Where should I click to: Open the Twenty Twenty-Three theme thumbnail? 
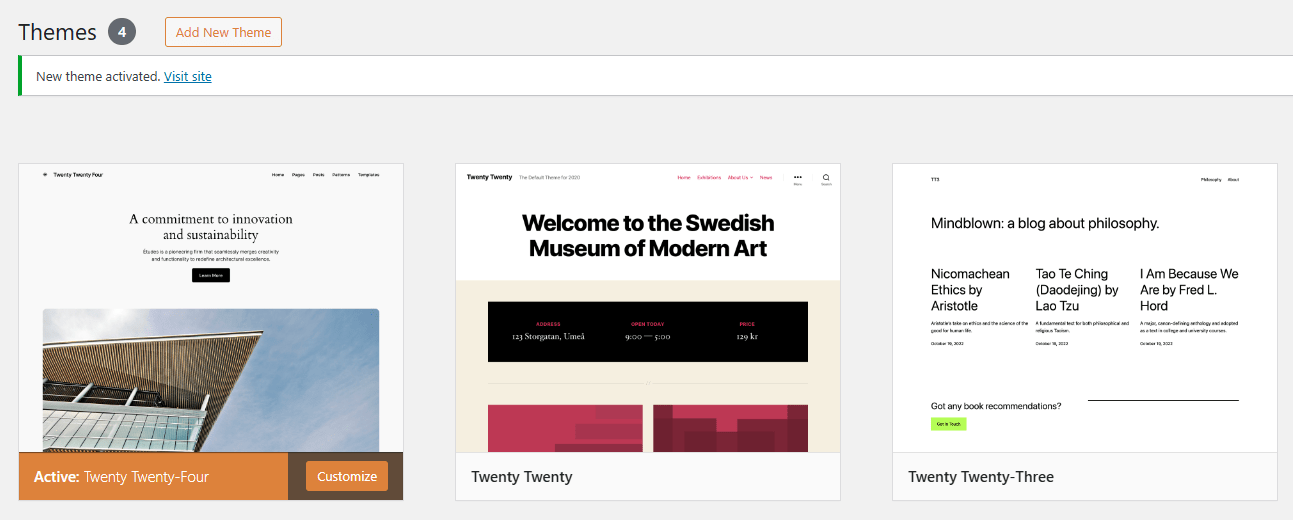[1085, 308]
